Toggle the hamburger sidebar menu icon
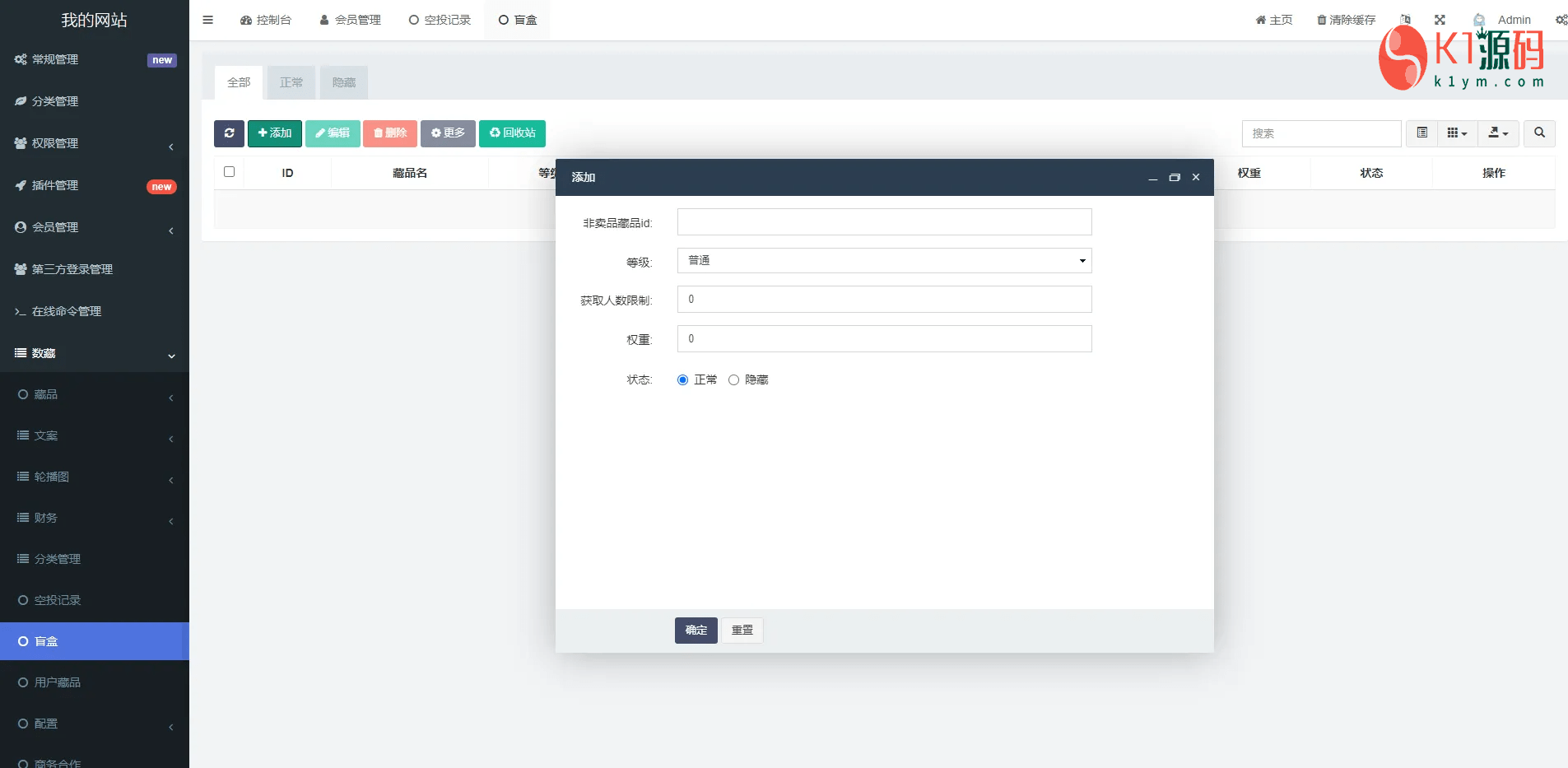Screen dimensions: 1568x768 pyautogui.click(x=208, y=20)
